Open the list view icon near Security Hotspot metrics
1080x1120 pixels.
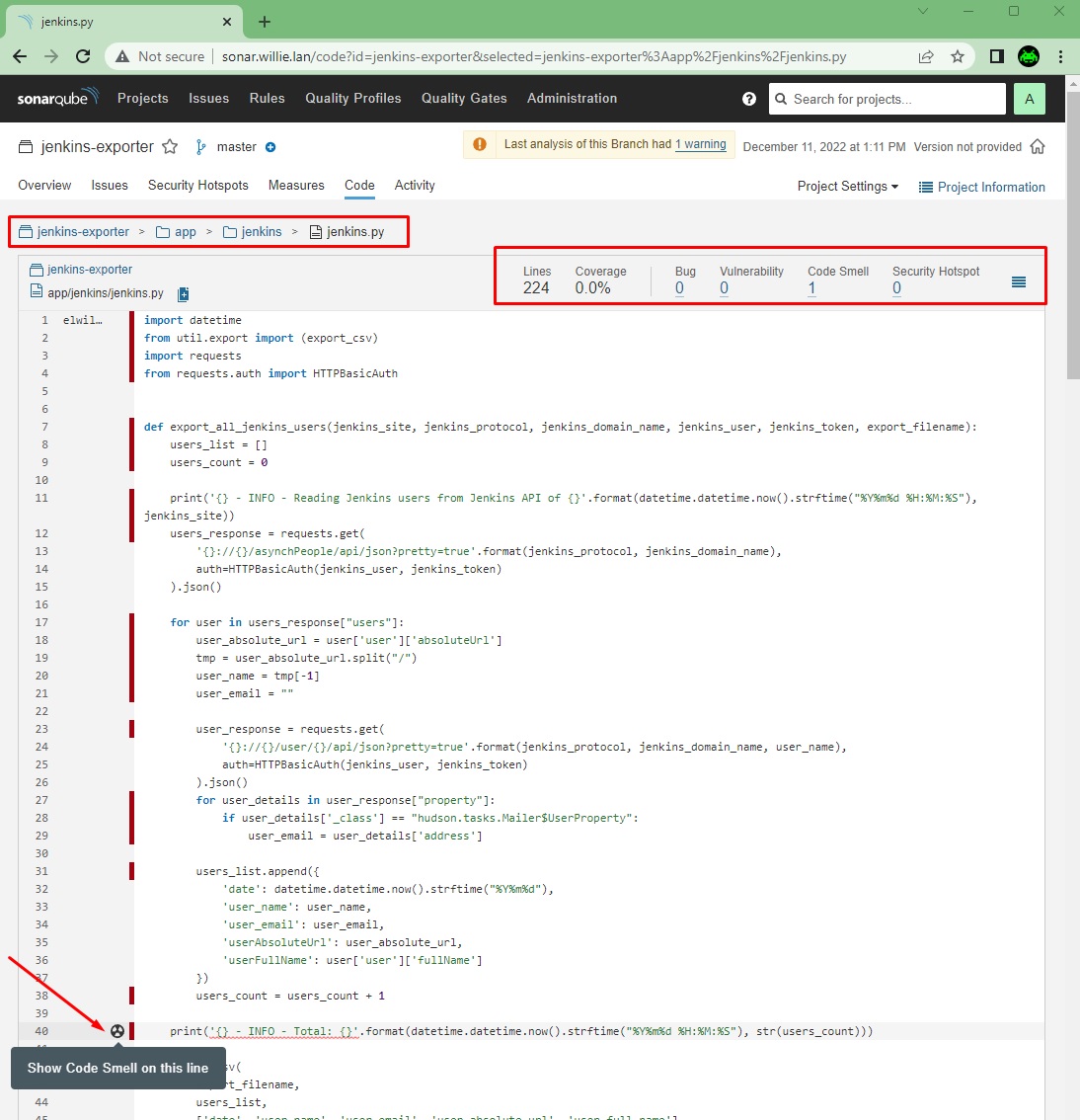click(1018, 281)
